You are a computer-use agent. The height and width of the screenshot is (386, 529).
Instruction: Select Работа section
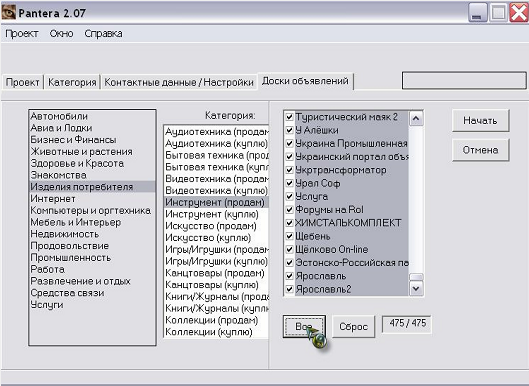click(x=92, y=269)
